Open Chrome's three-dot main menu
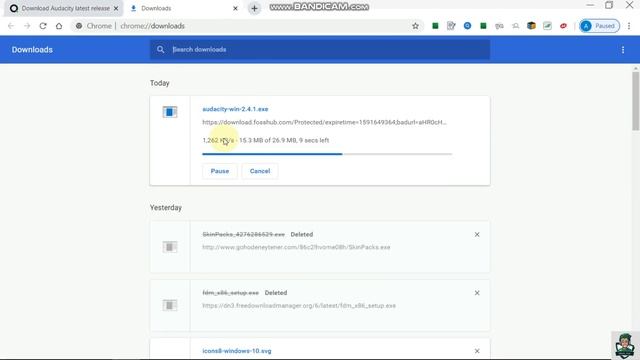Viewport: 640px width, 360px height. point(629,26)
